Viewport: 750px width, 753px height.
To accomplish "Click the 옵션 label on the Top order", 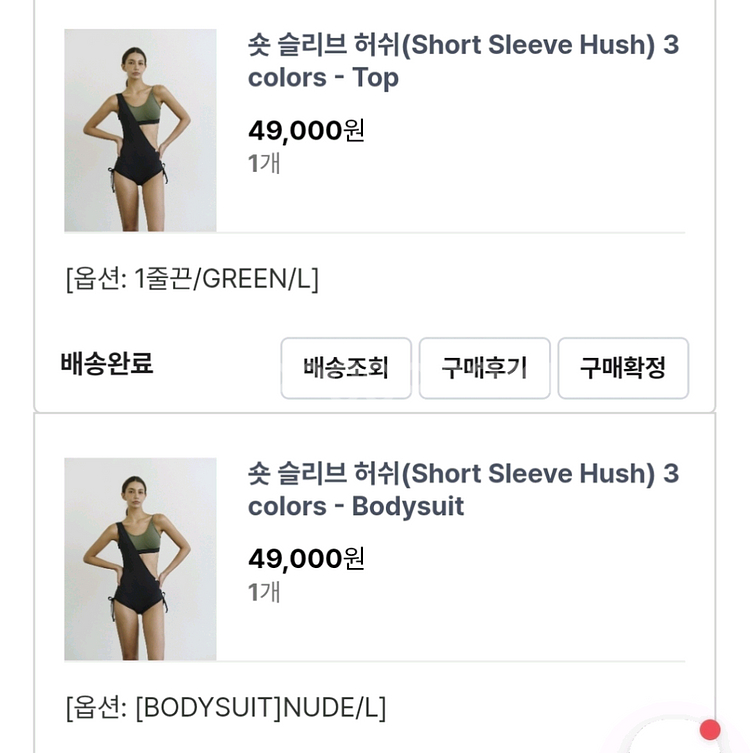I will (x=96, y=279).
